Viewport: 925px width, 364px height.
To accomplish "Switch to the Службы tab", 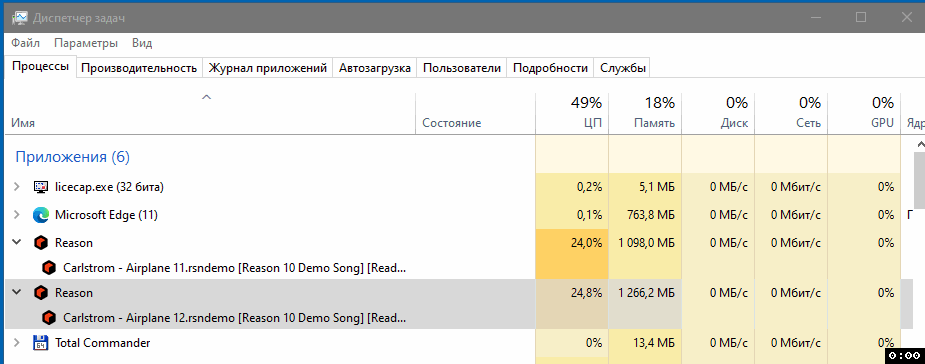I will [x=623, y=68].
